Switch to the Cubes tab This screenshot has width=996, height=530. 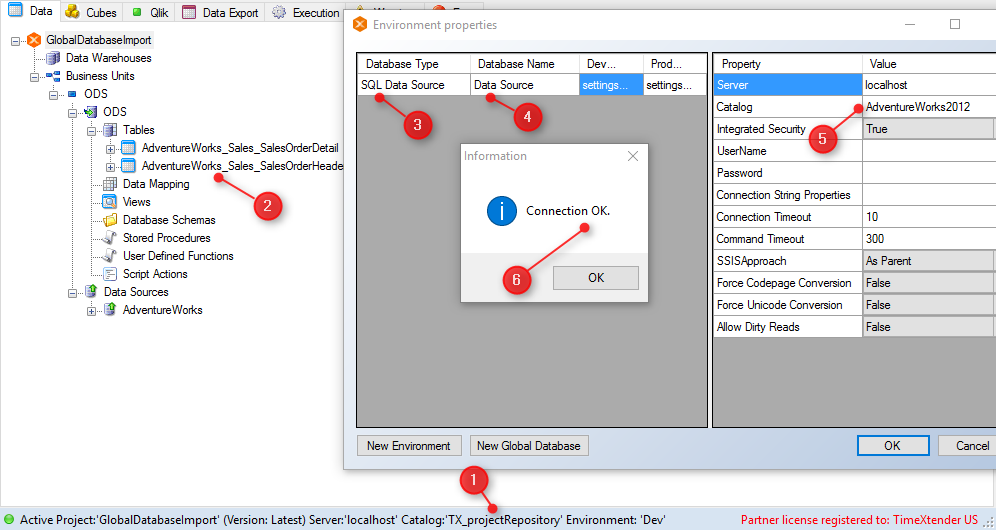tap(91, 12)
